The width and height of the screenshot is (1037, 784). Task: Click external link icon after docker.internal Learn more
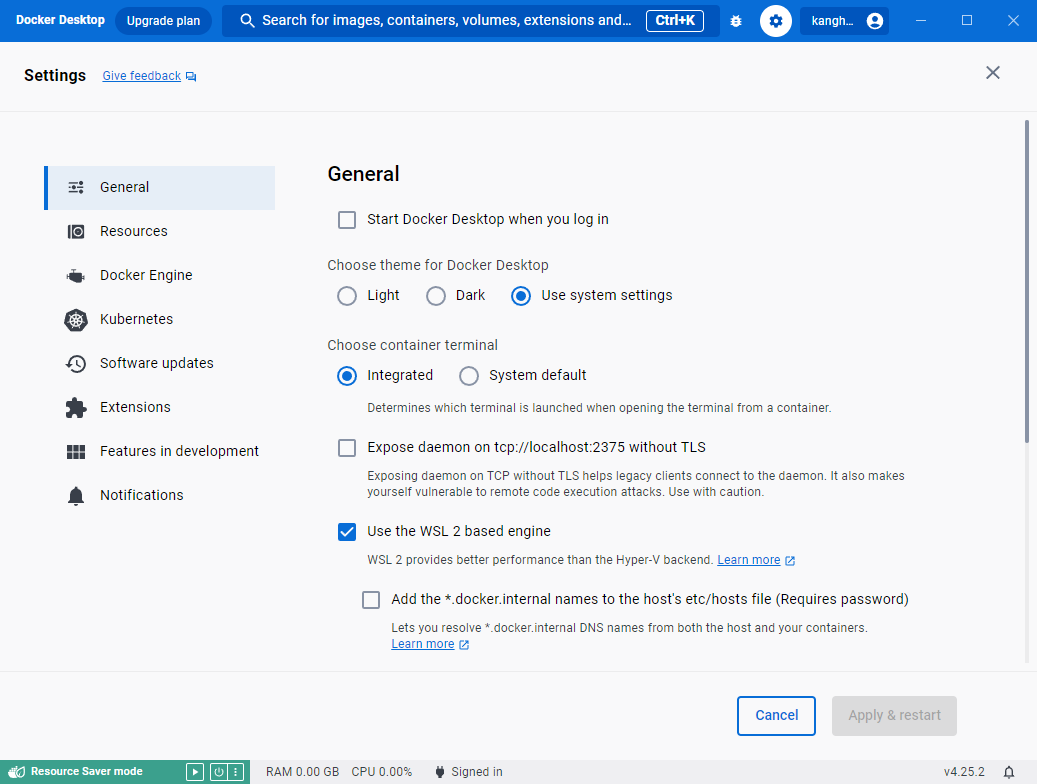(464, 644)
